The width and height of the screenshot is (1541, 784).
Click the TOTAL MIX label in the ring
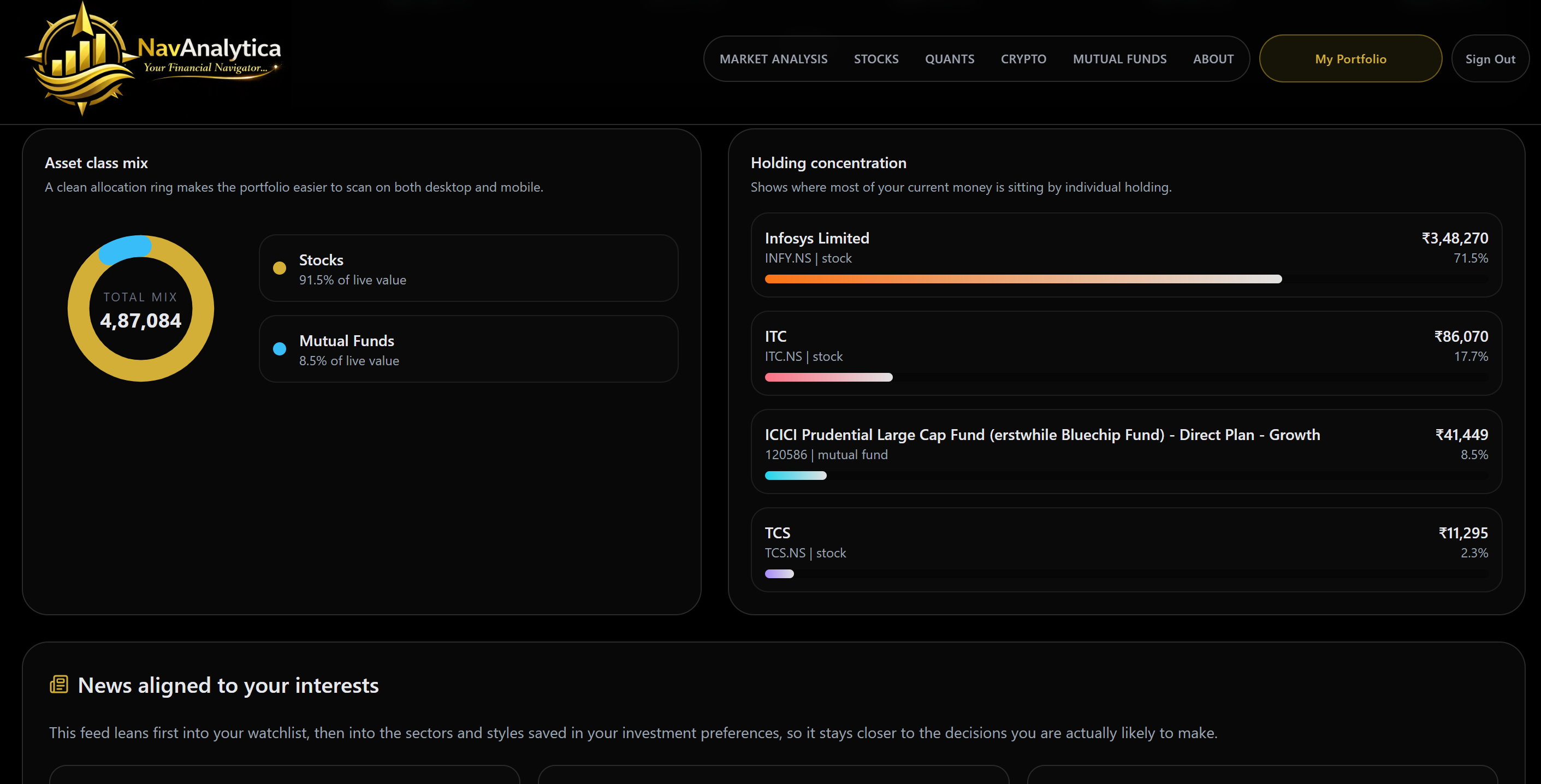point(140,297)
